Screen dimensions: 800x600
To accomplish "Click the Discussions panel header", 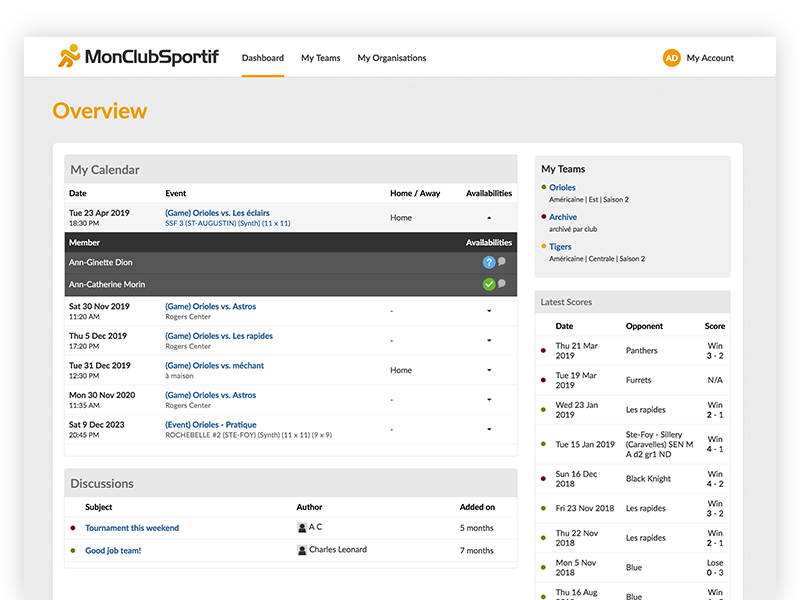I will (291, 483).
